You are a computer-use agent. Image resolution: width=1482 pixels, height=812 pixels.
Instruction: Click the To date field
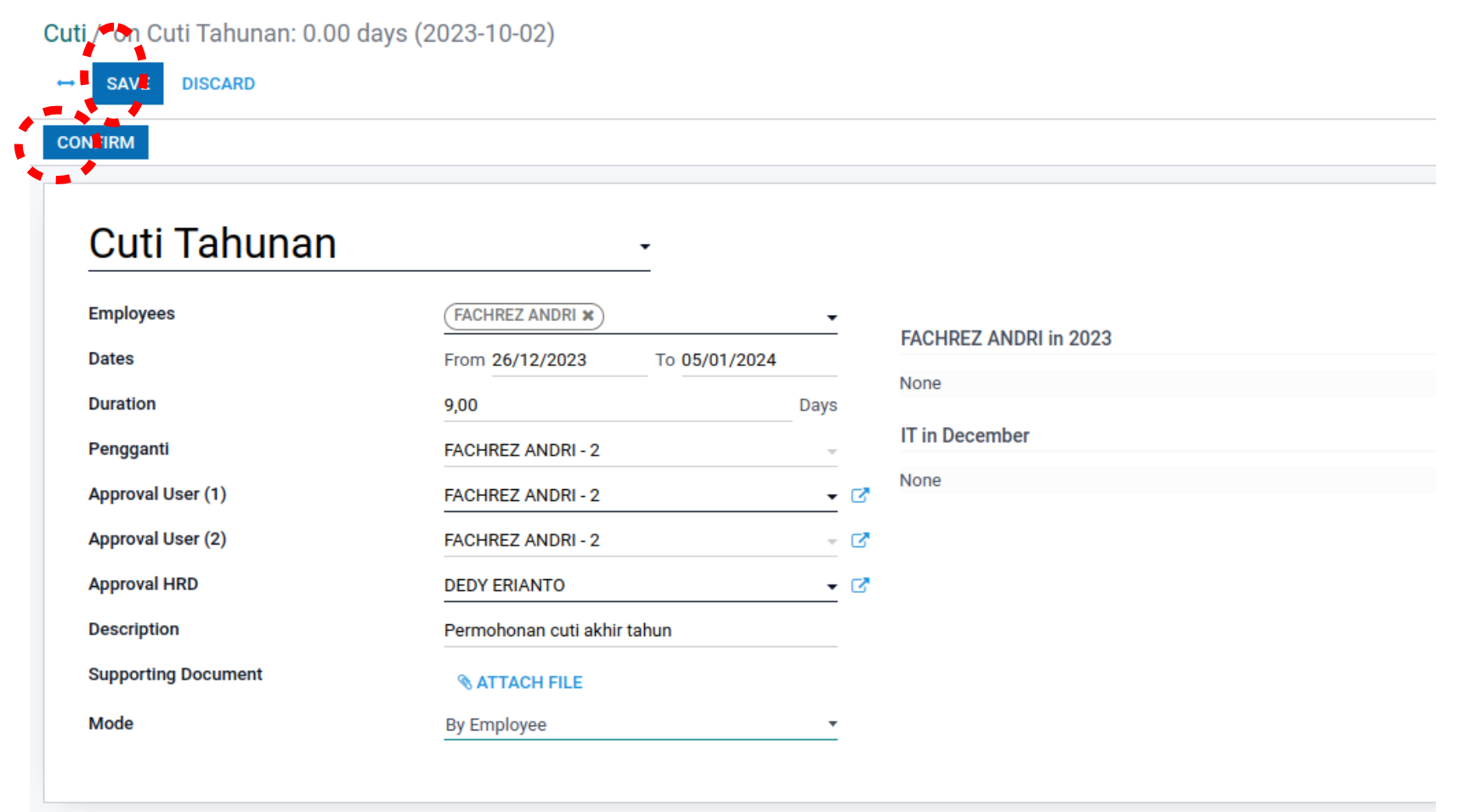[756, 360]
